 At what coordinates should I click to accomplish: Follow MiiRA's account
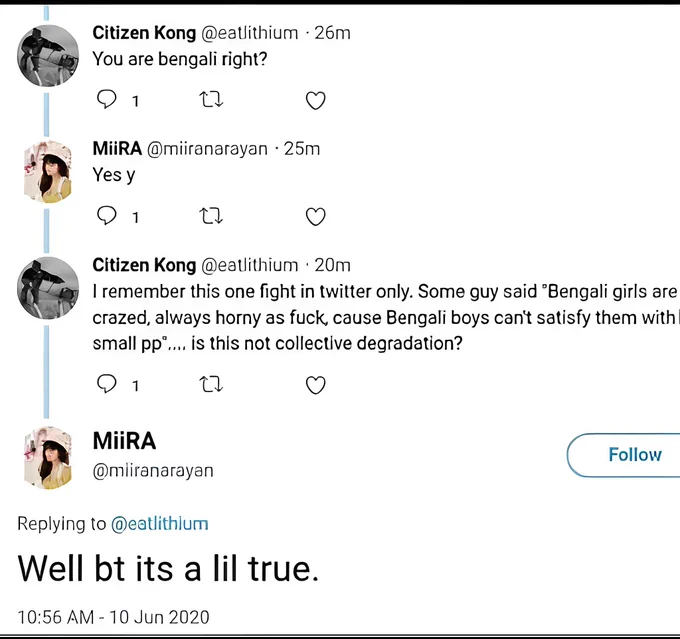[624, 455]
